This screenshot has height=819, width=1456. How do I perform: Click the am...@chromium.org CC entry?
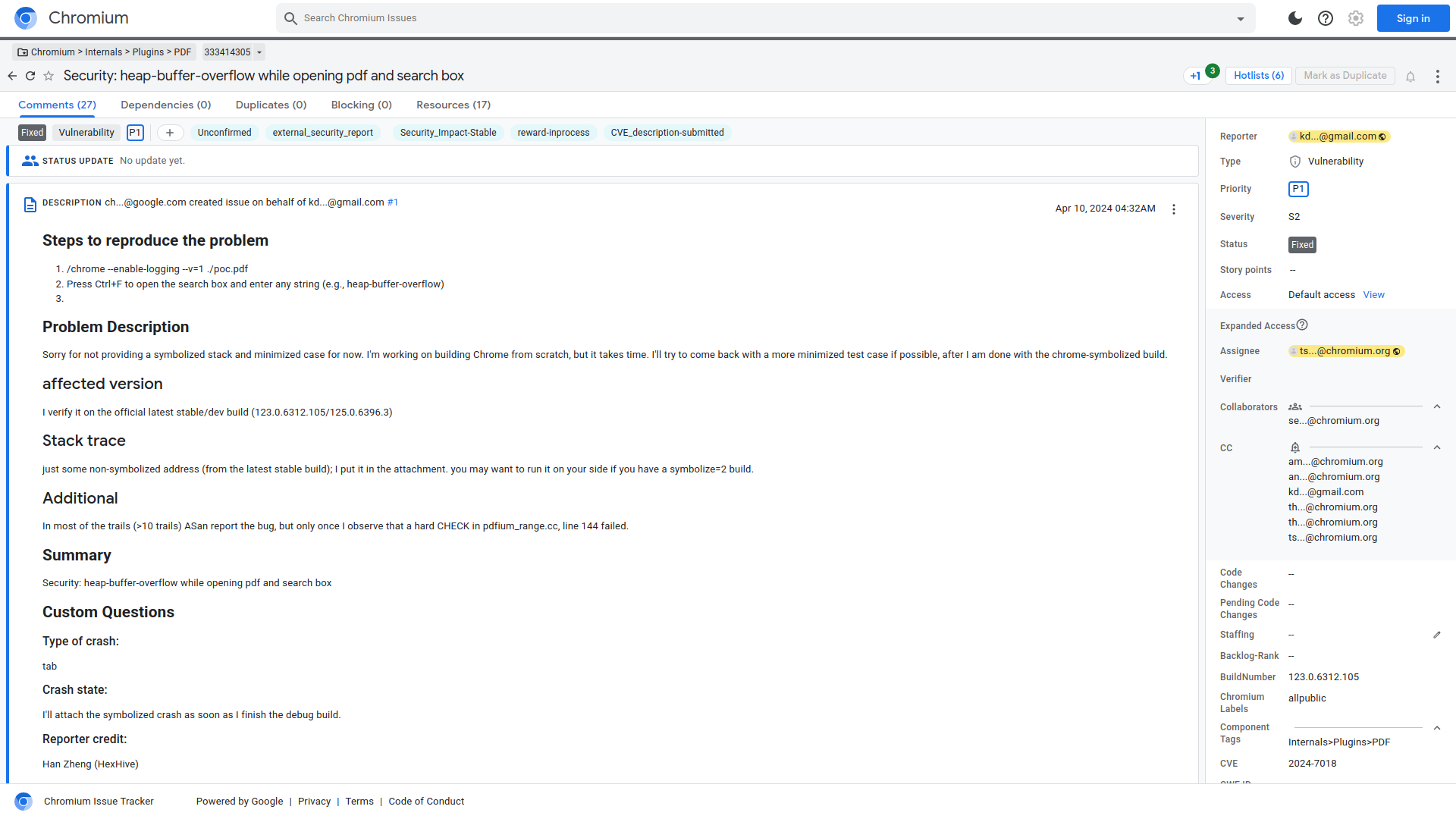[1335, 462]
